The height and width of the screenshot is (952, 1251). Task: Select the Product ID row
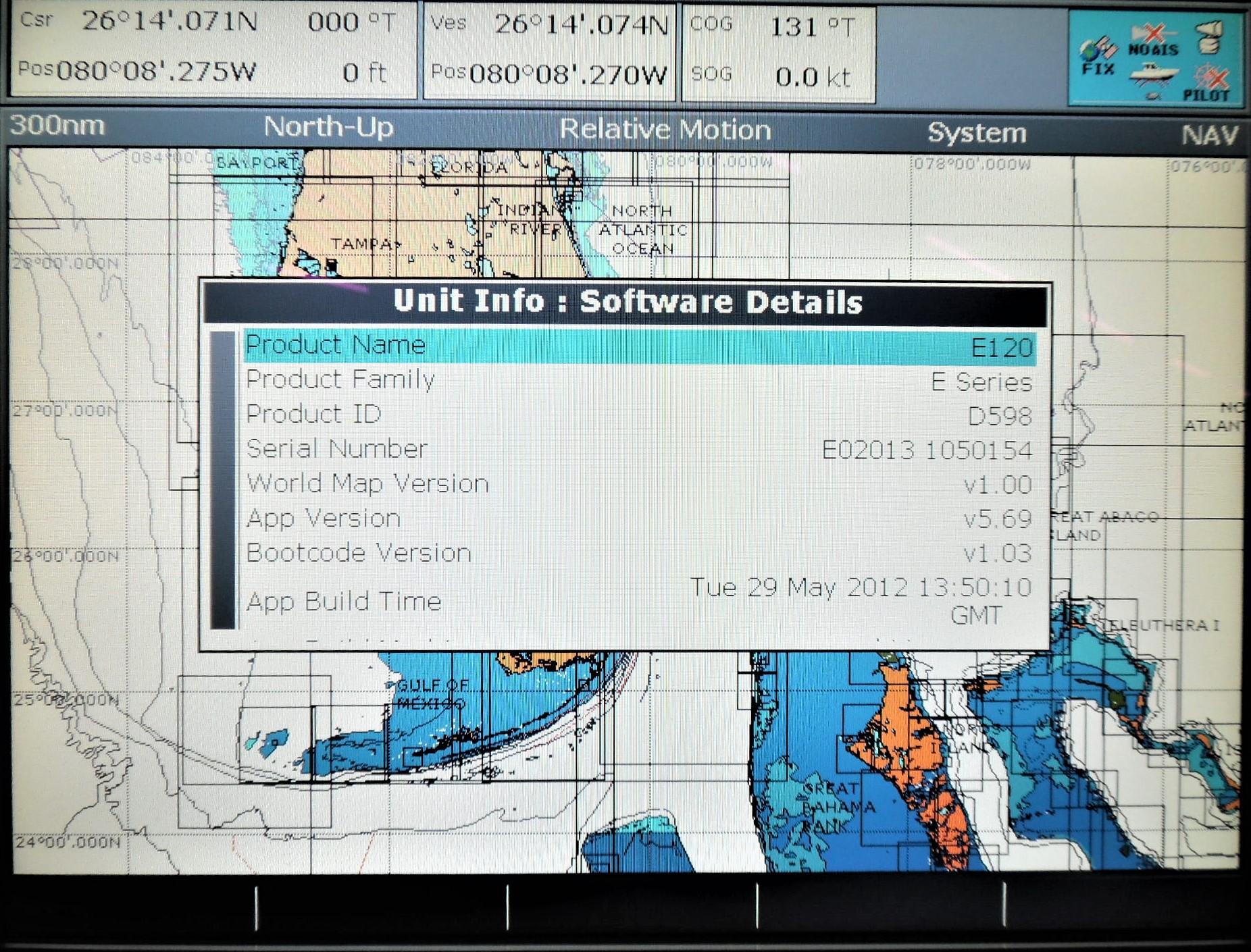click(639, 415)
